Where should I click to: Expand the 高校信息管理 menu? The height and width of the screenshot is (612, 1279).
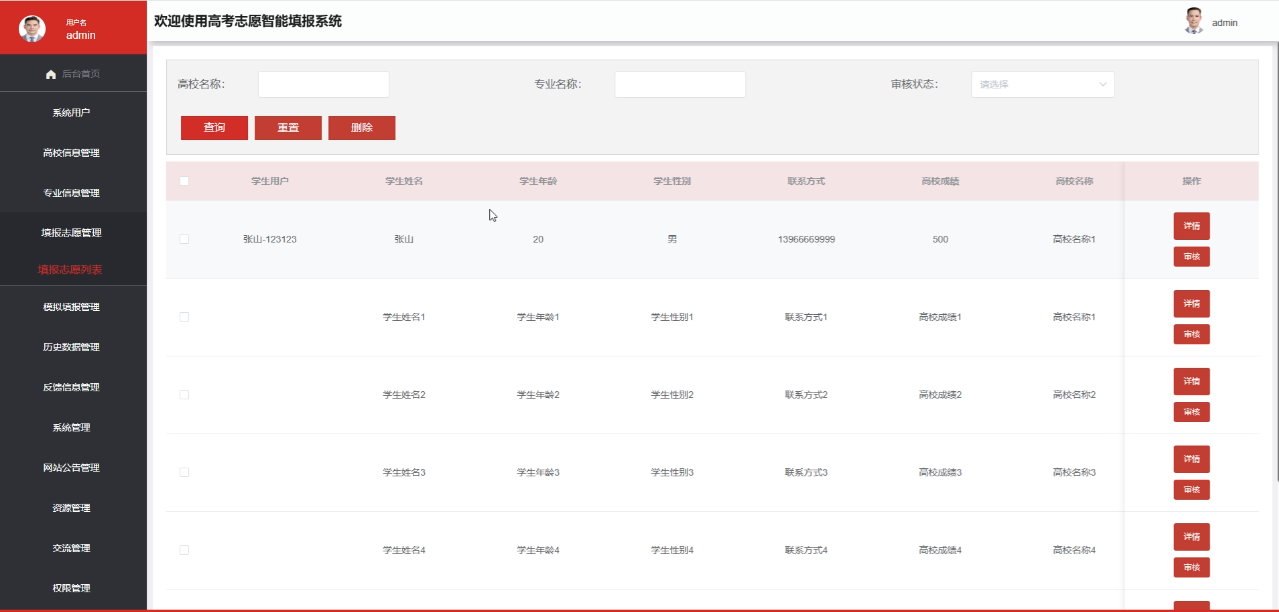73,153
